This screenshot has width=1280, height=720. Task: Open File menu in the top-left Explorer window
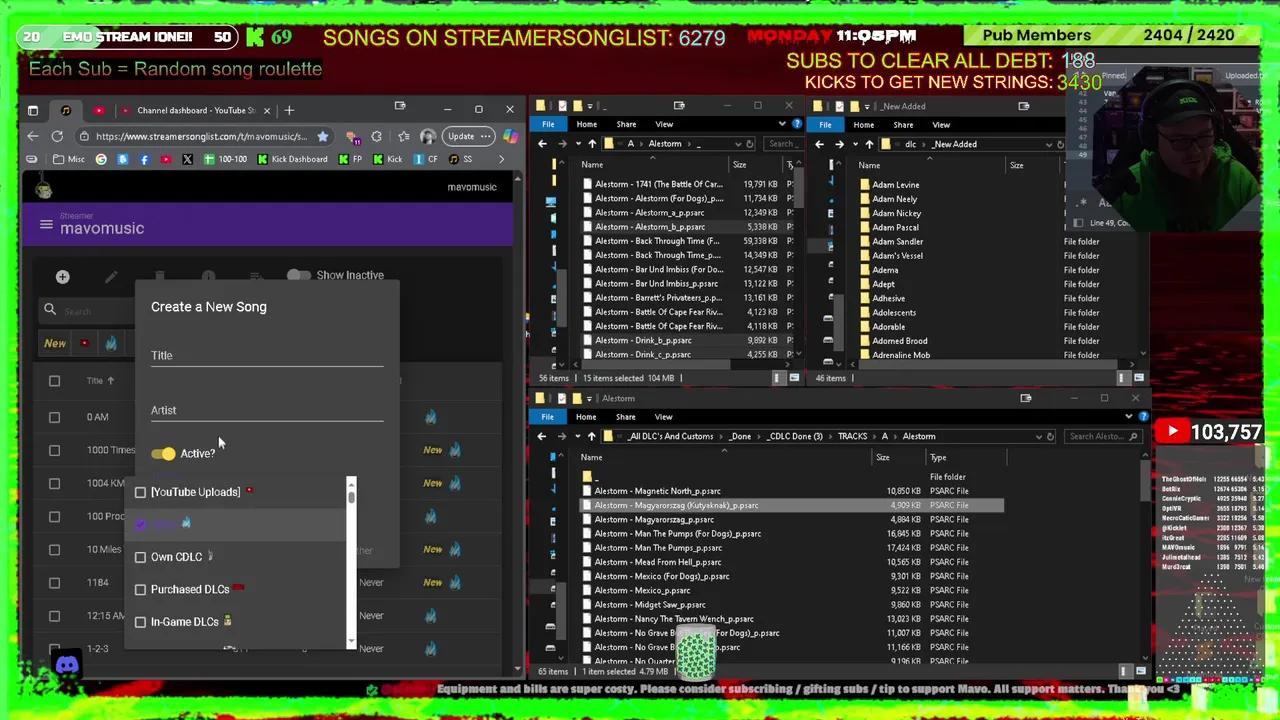coord(548,124)
